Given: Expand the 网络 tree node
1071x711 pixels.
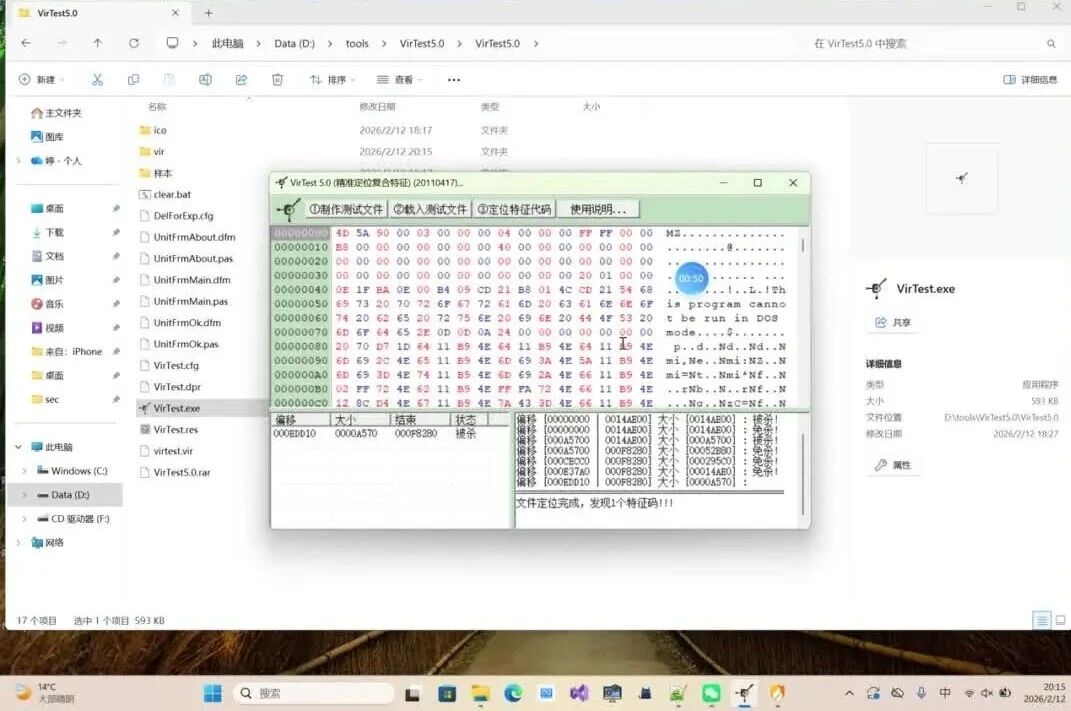Looking at the screenshot, I should click(18, 543).
